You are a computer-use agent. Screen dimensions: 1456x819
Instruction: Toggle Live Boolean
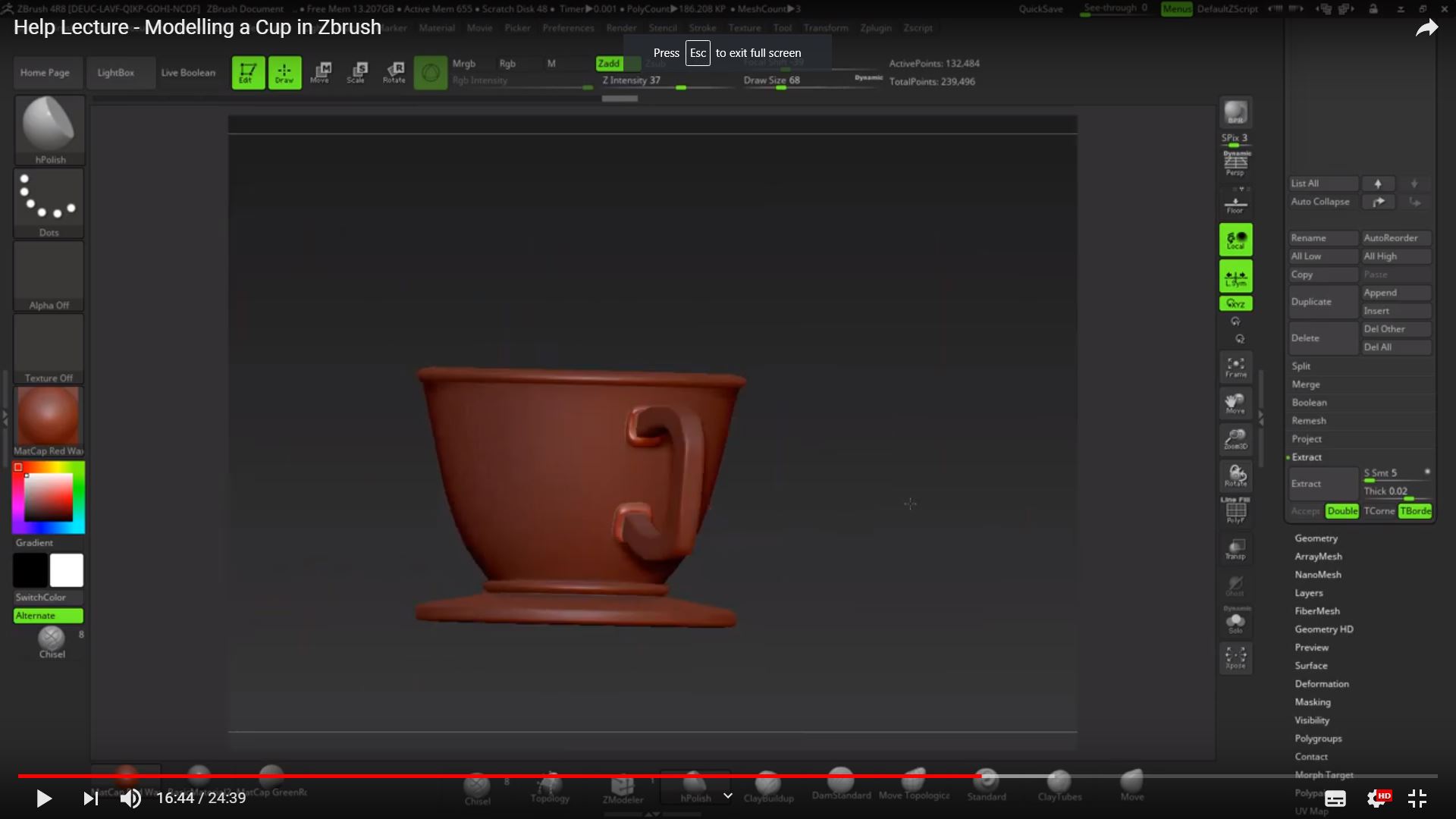(x=188, y=73)
